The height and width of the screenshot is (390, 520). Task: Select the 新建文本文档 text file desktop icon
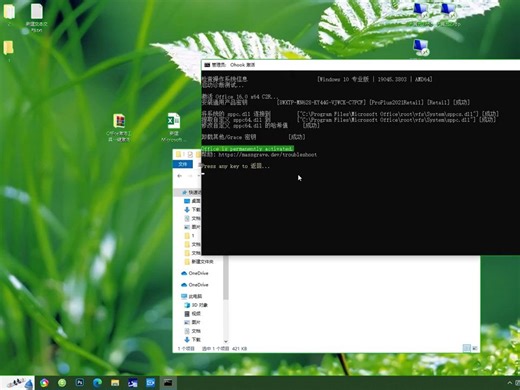click(x=36, y=17)
